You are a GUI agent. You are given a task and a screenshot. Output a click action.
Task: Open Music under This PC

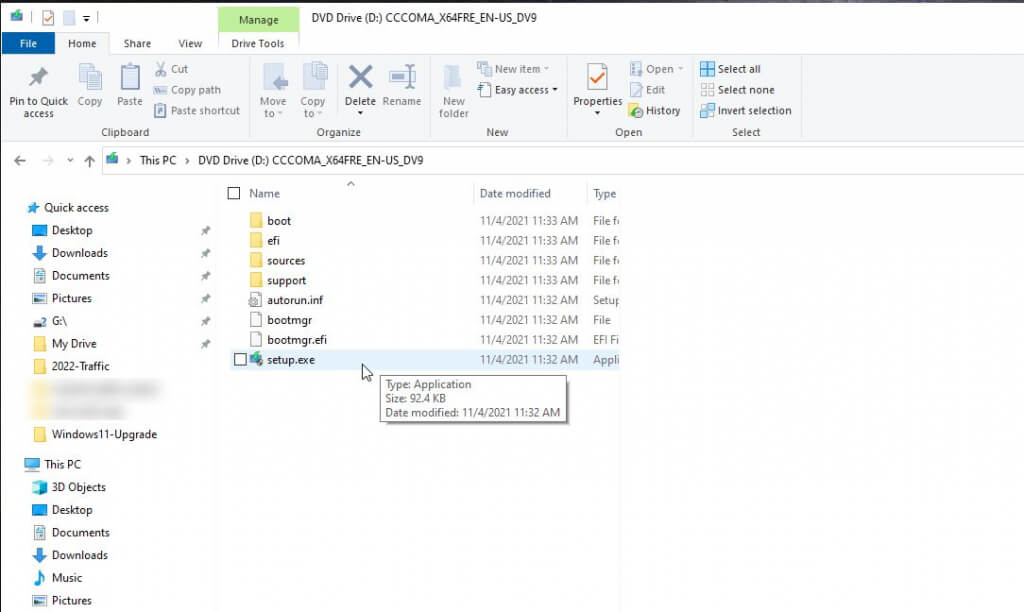67,578
